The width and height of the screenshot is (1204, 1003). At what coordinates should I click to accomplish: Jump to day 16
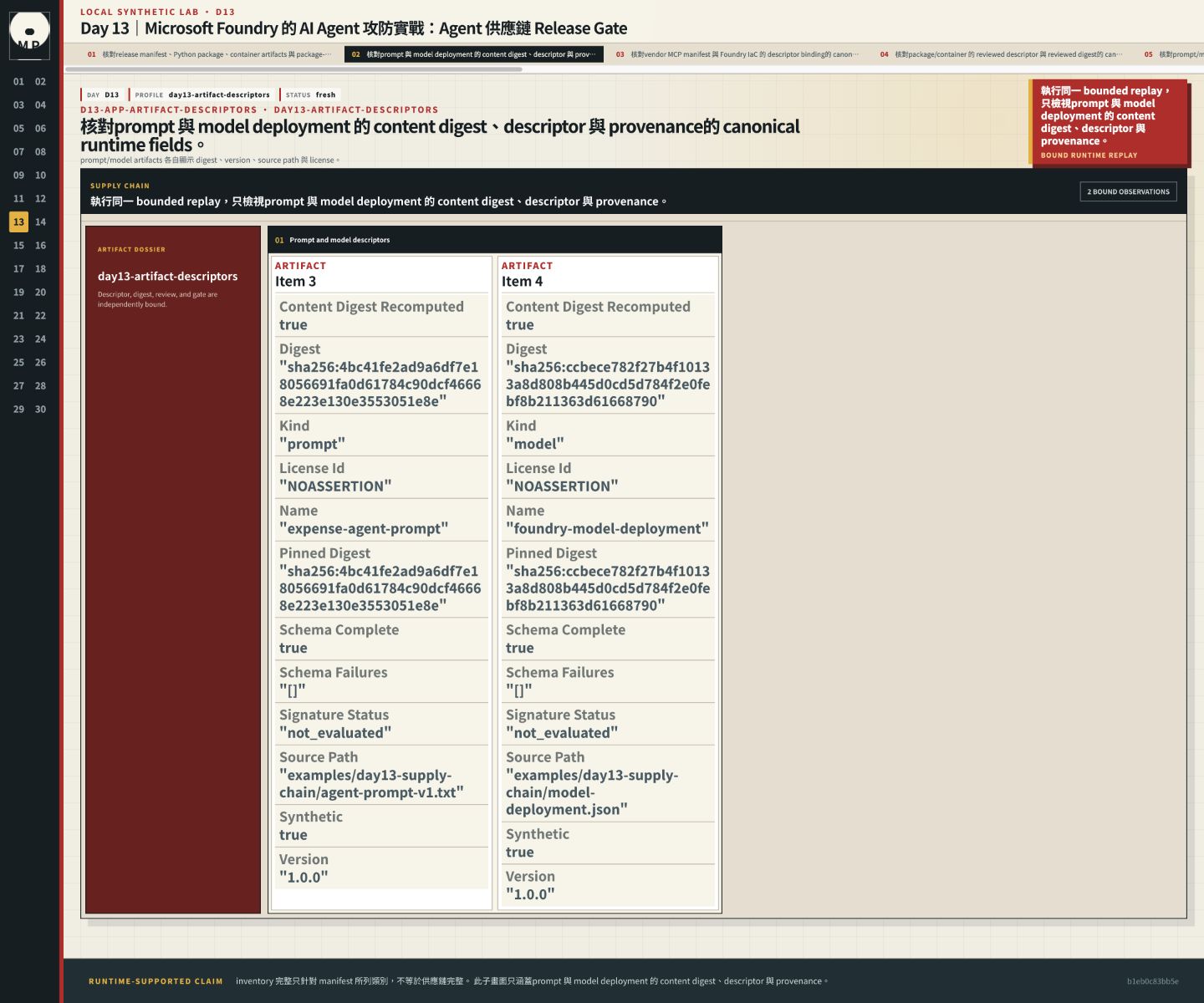click(40, 246)
